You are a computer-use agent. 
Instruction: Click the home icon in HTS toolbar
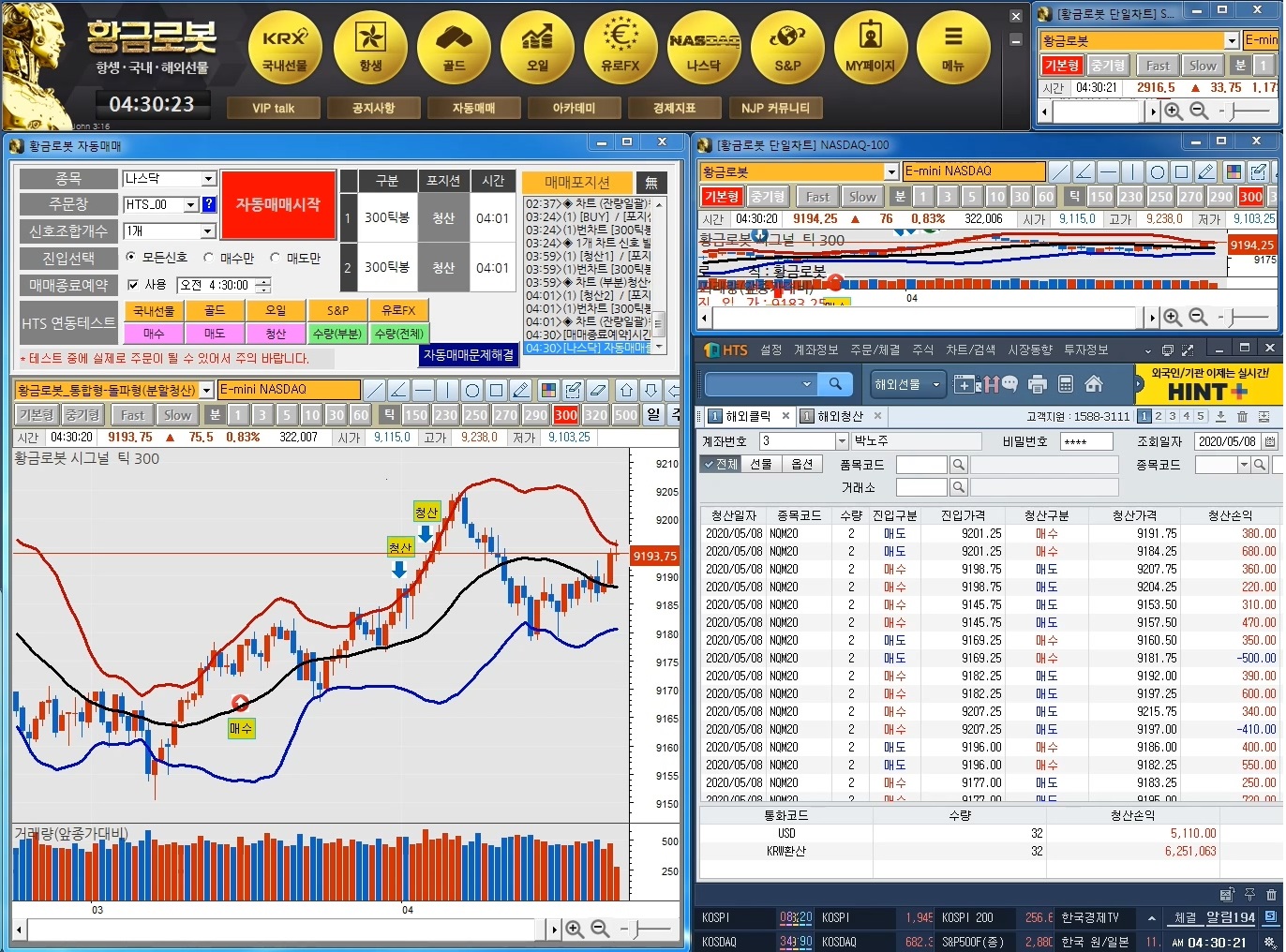pyautogui.click(x=1093, y=384)
